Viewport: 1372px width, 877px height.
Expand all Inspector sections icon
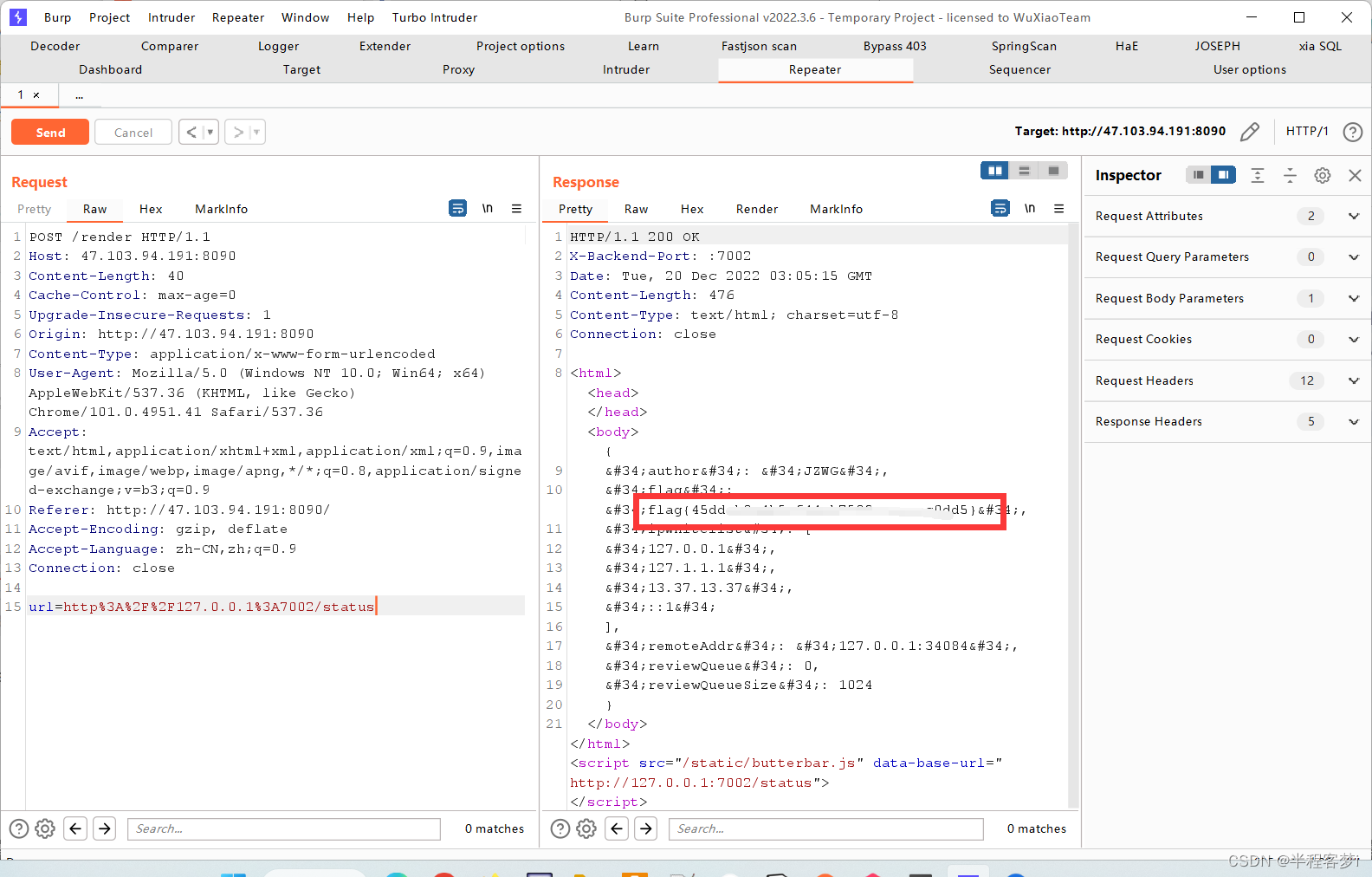click(1258, 175)
